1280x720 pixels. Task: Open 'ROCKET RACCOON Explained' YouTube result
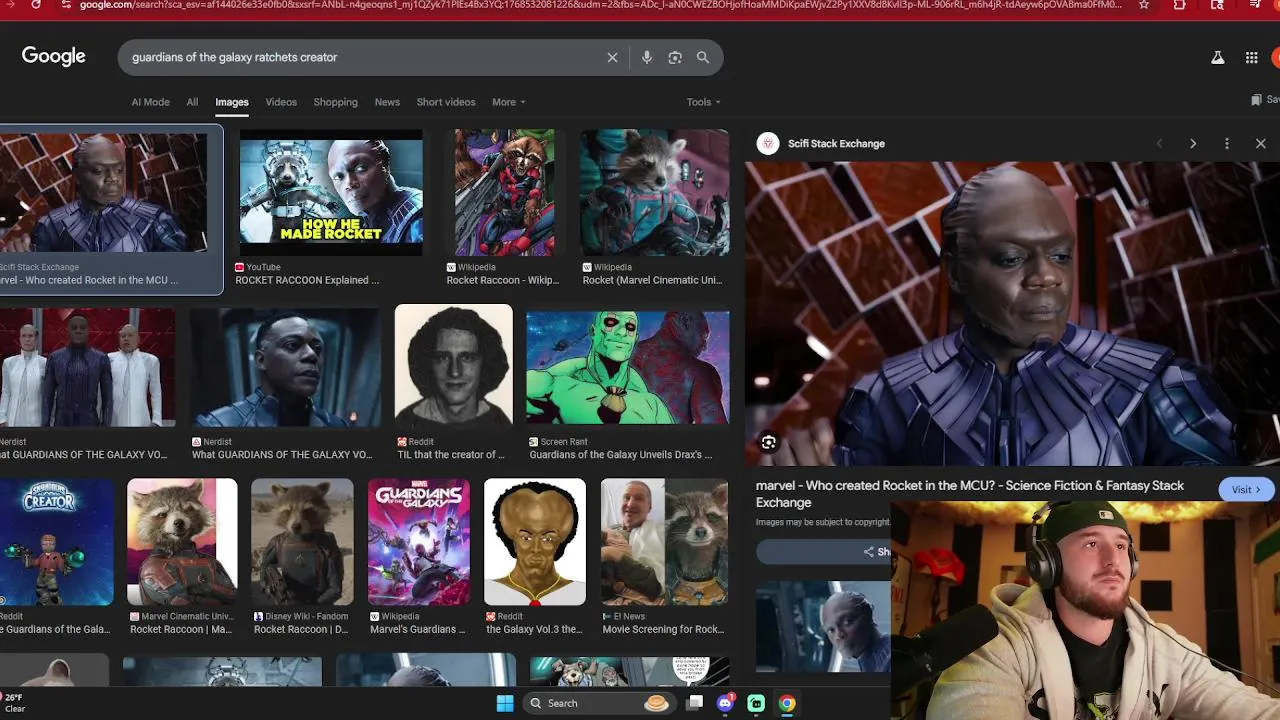coord(307,280)
